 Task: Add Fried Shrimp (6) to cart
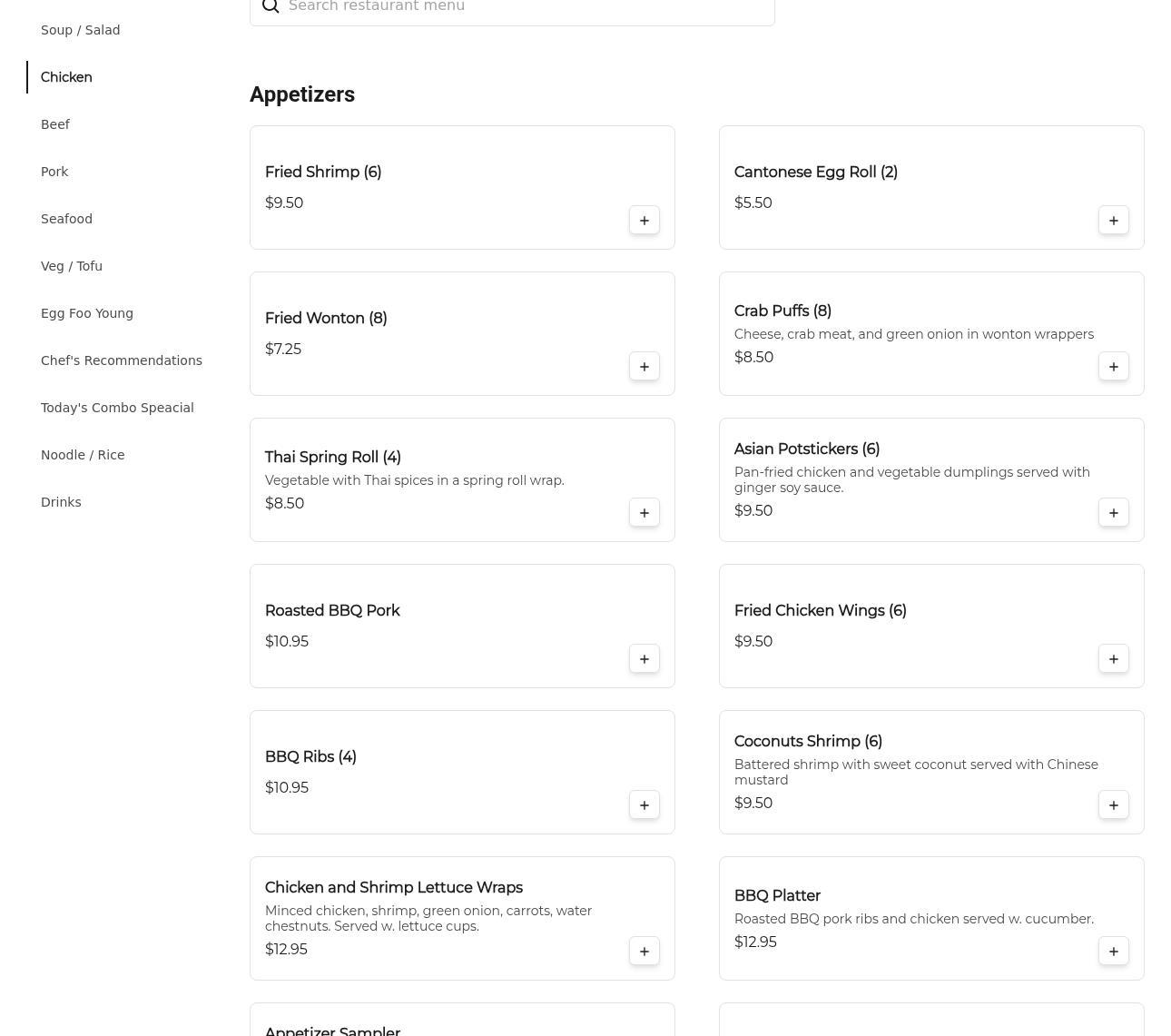(x=644, y=221)
